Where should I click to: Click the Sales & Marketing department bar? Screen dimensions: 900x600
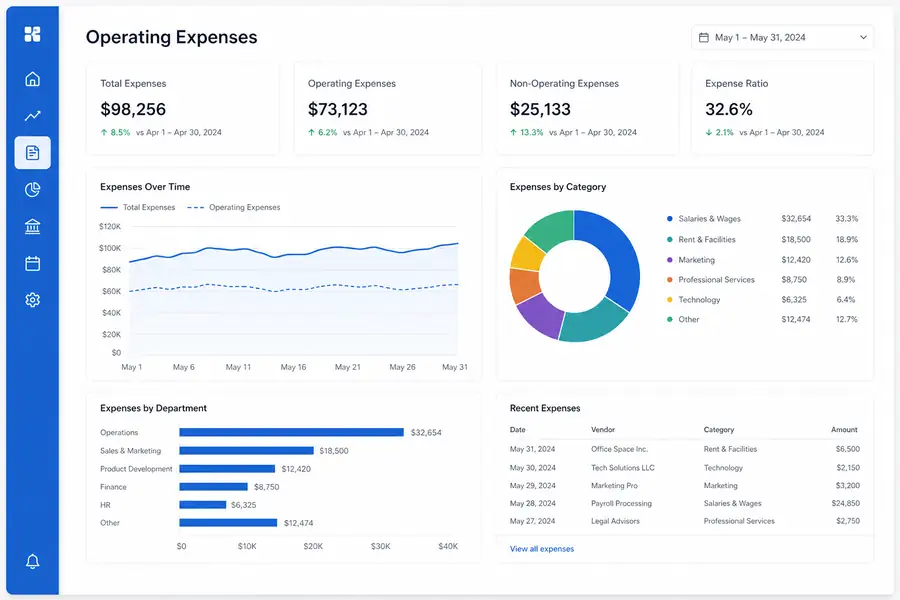[246, 451]
